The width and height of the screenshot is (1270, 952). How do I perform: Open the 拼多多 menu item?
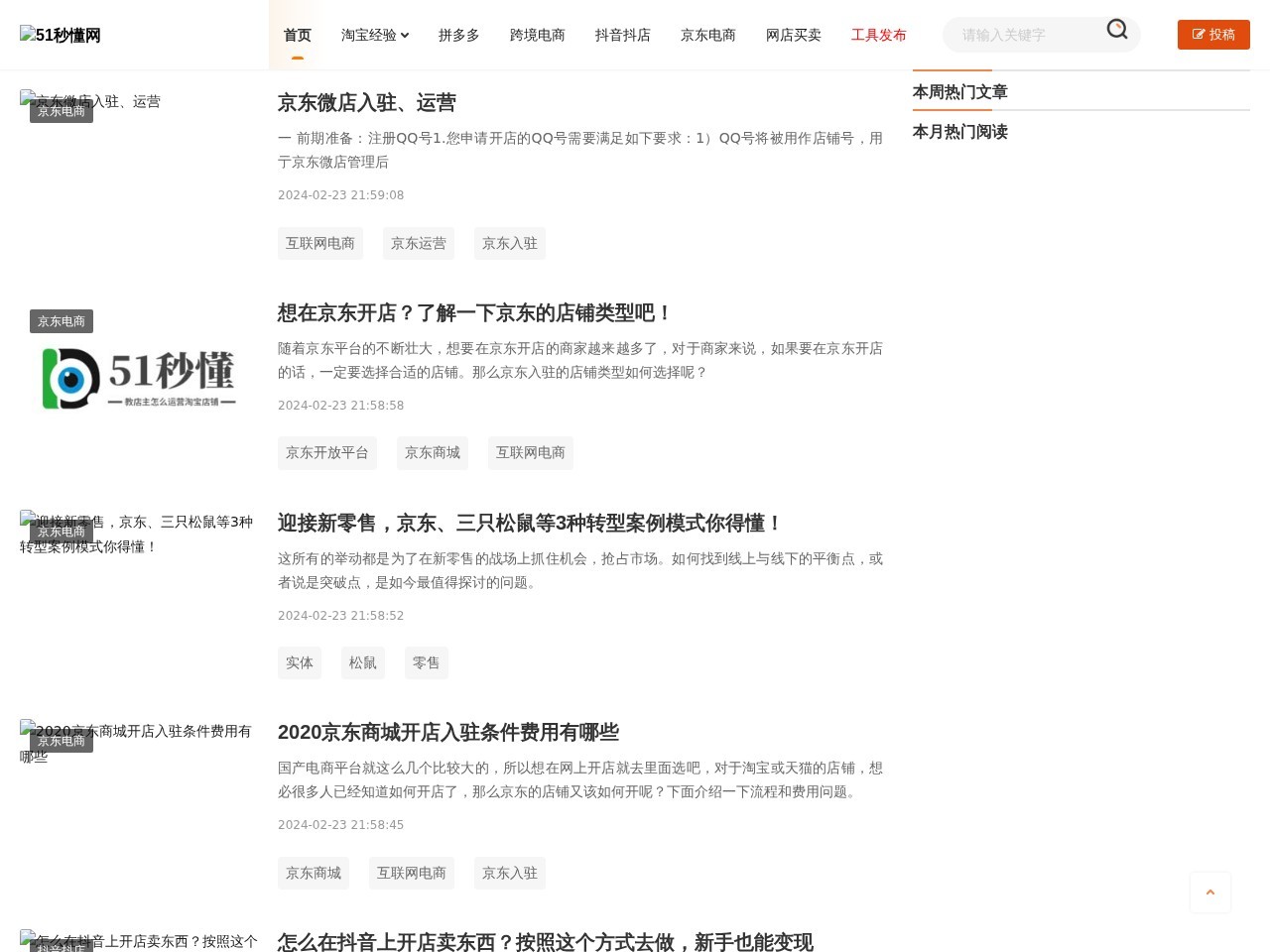click(458, 35)
